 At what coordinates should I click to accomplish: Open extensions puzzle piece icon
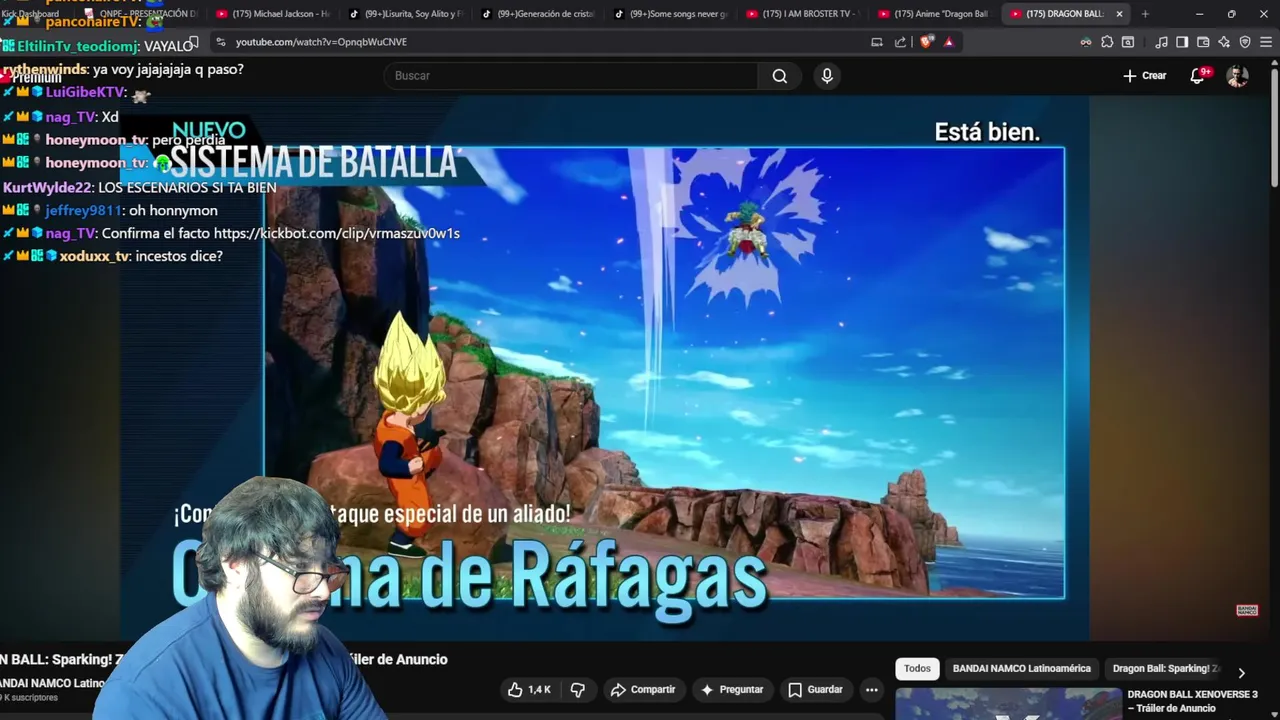pyautogui.click(x=1107, y=42)
